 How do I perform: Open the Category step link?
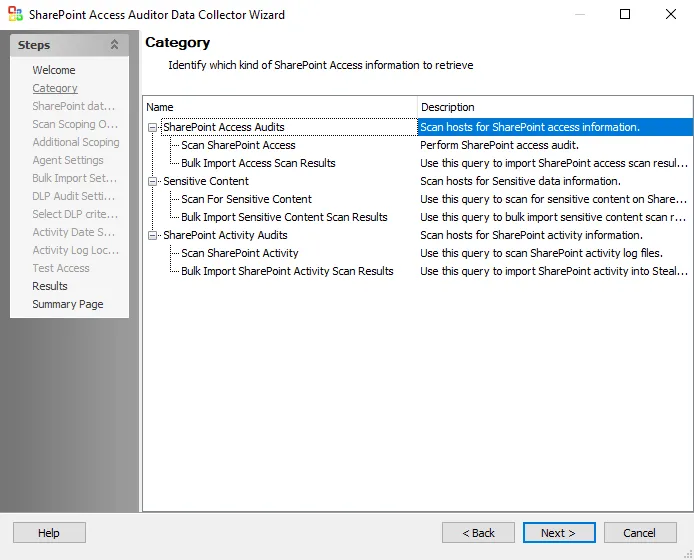click(55, 88)
